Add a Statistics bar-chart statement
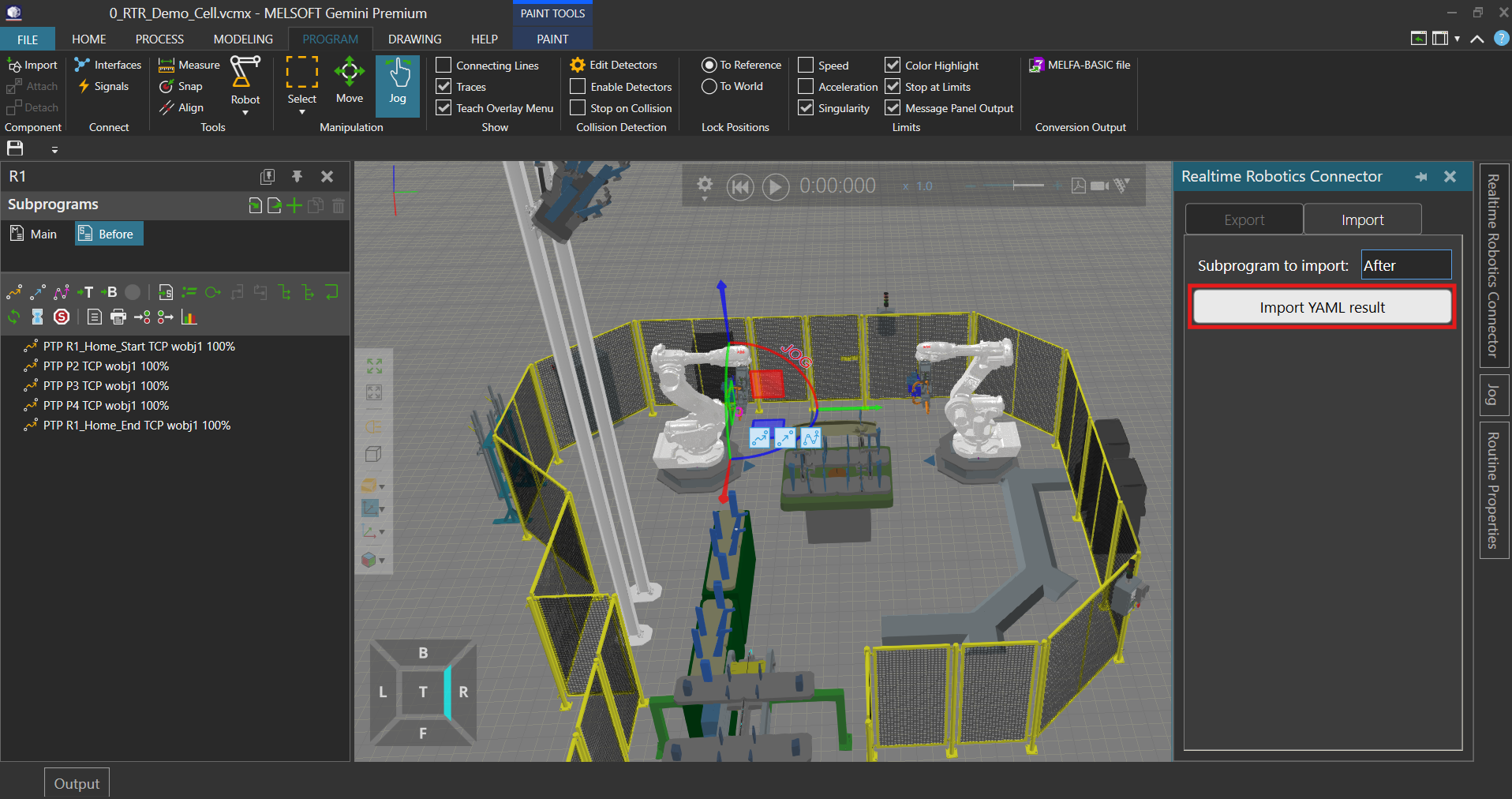1512x799 pixels. tap(189, 317)
